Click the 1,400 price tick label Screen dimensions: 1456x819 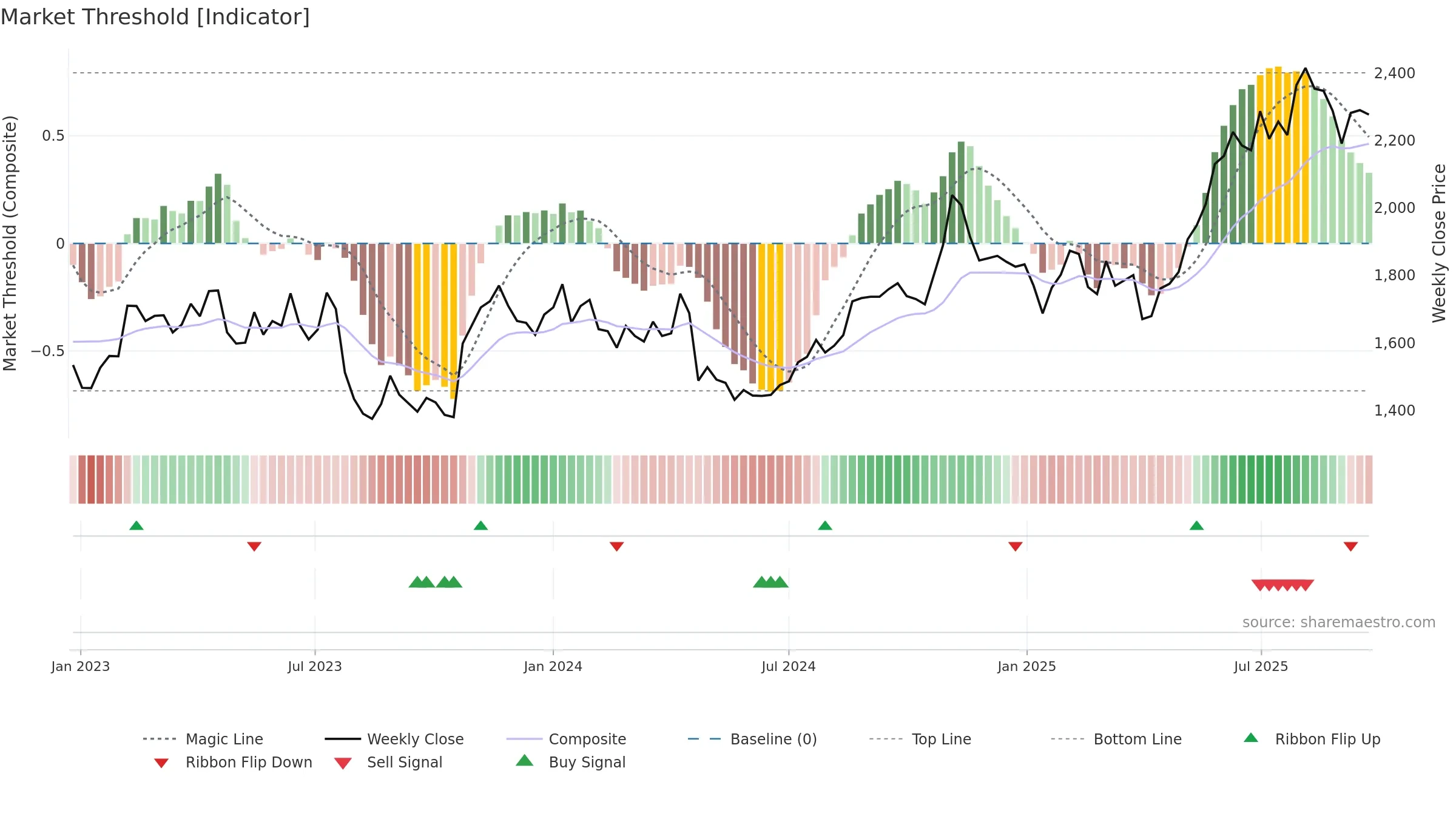[1395, 411]
